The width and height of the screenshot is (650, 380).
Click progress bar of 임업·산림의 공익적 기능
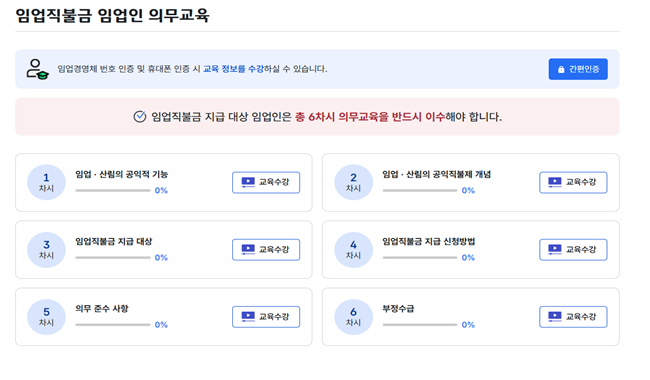113,191
